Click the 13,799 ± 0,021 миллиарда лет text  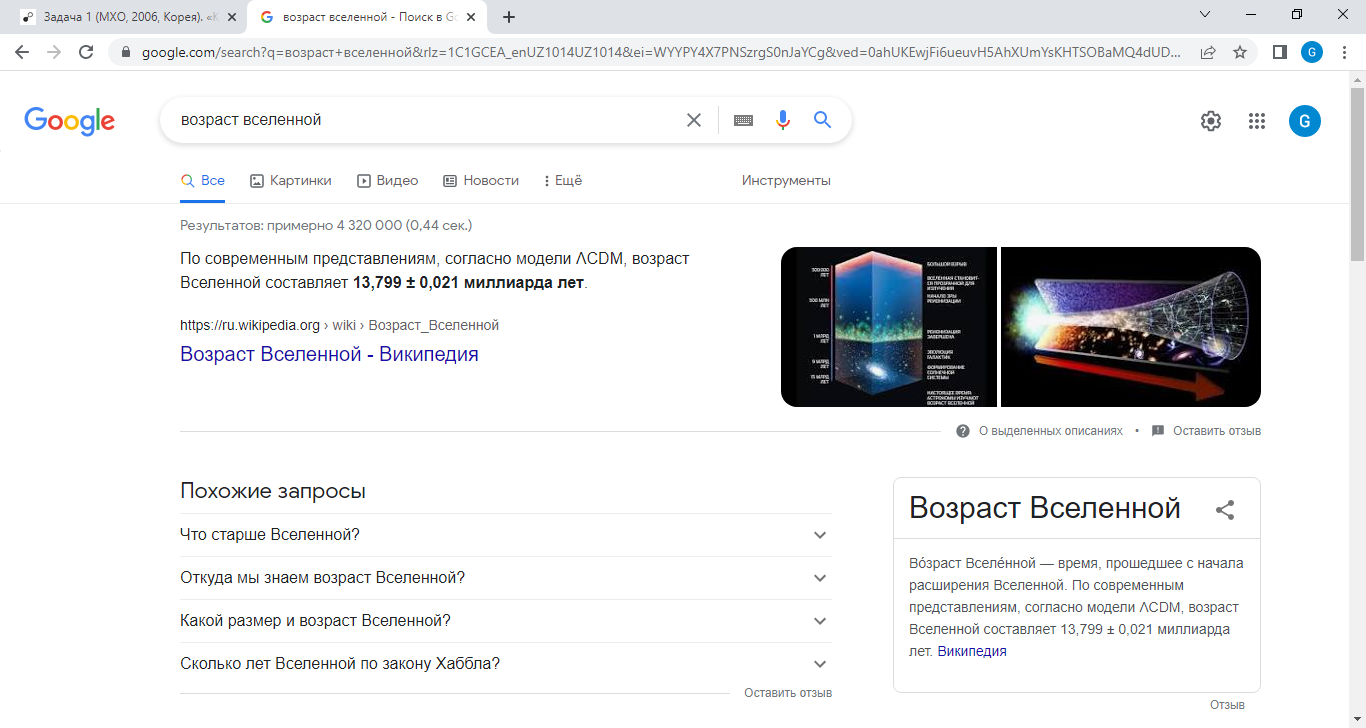tap(468, 282)
